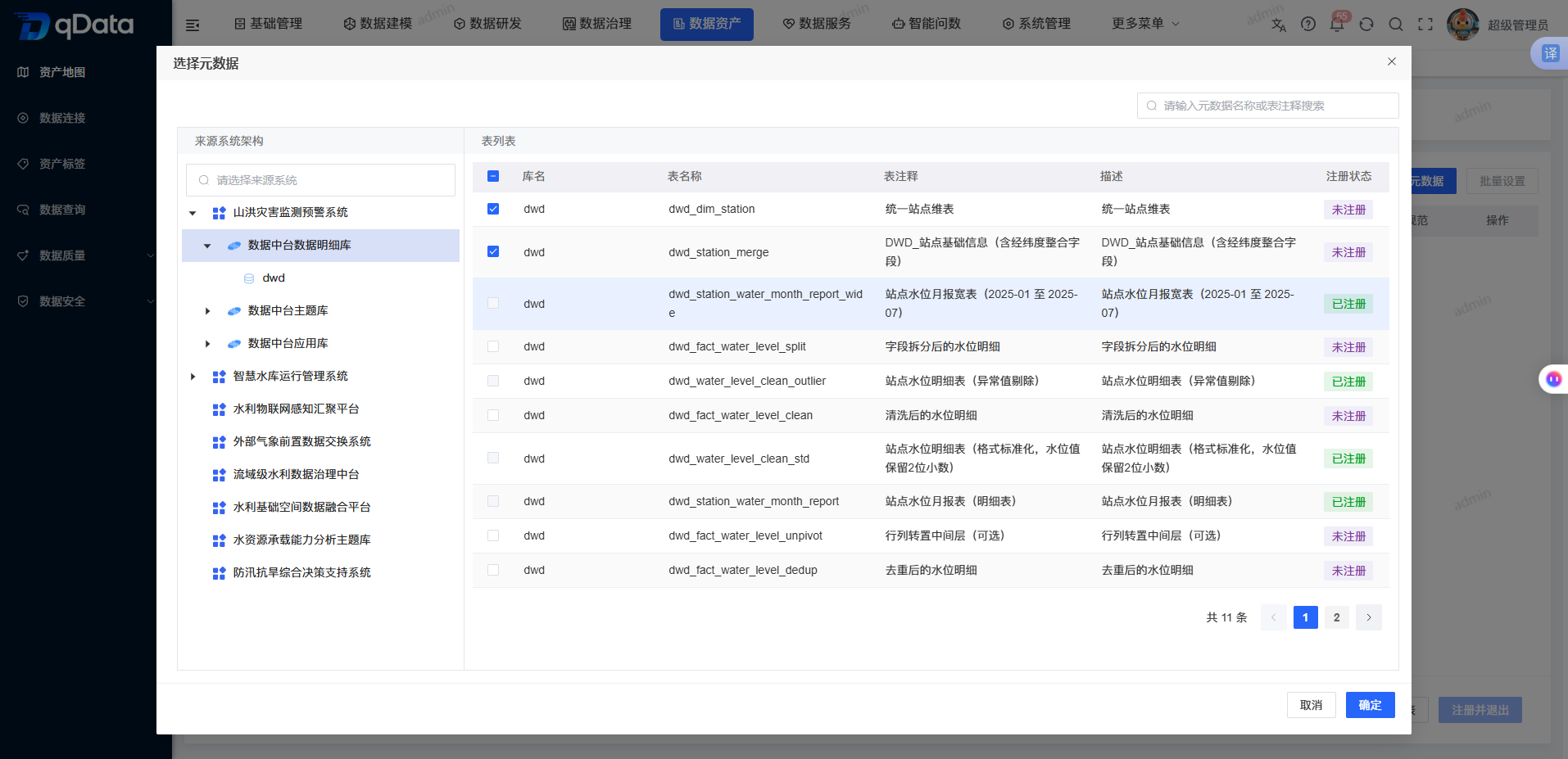
Task: Click the admin user avatar
Action: [x=1463, y=25]
